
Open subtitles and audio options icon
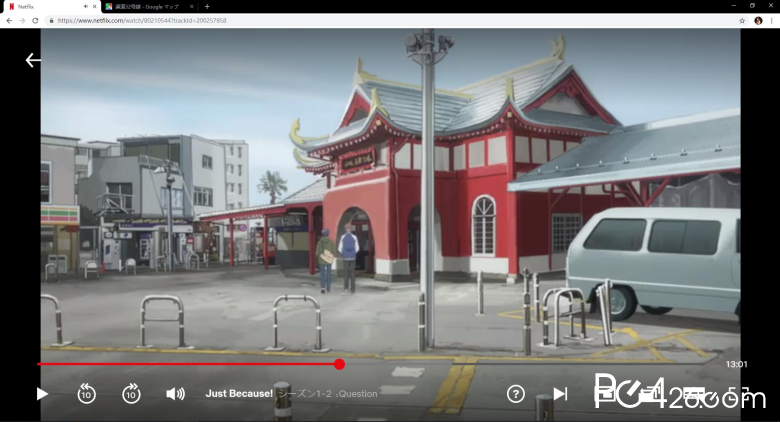[693, 394]
